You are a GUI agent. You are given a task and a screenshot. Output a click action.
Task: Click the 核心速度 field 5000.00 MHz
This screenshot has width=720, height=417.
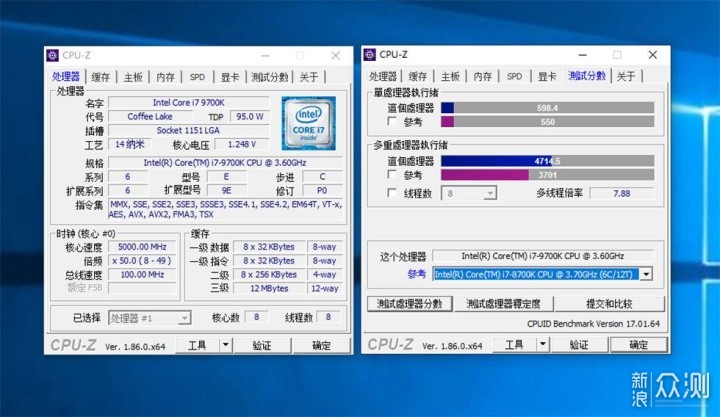click(x=142, y=247)
